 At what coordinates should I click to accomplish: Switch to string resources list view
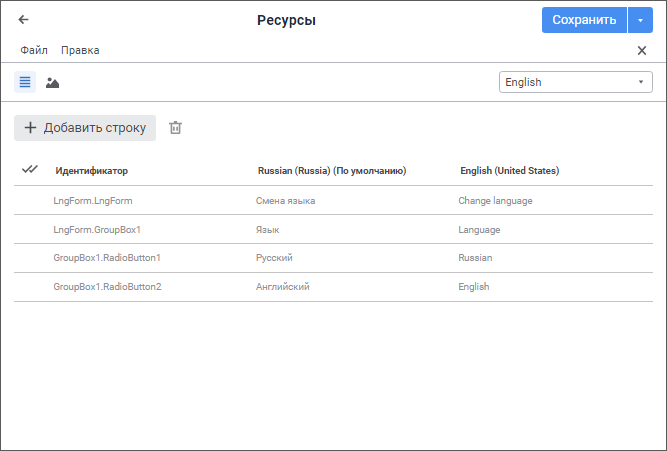point(25,82)
